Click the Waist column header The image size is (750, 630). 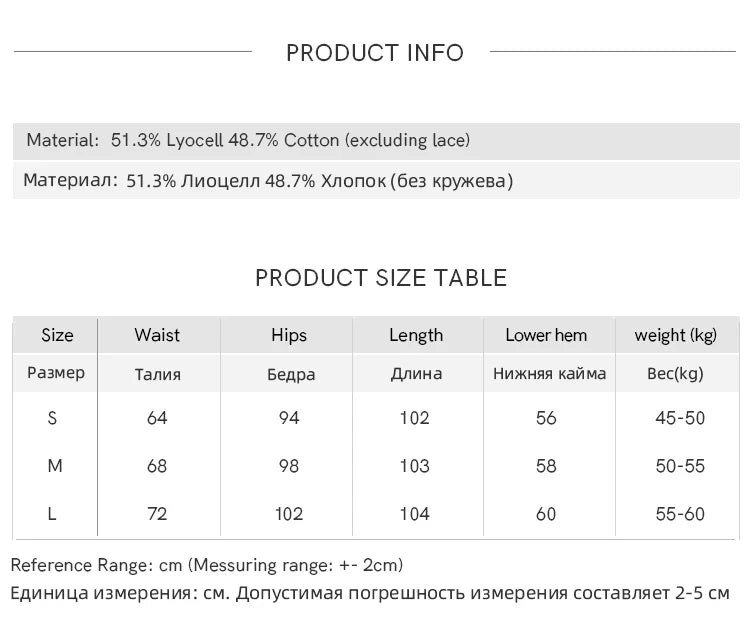tap(157, 335)
